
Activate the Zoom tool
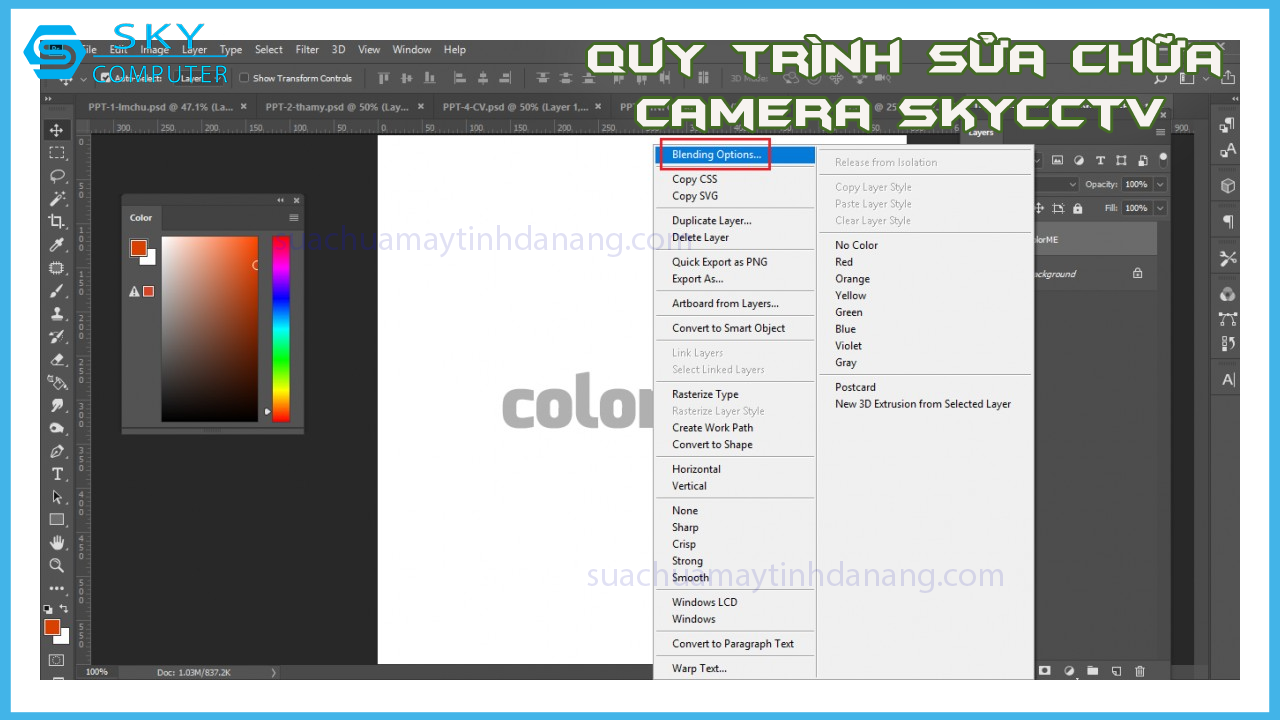click(x=57, y=565)
